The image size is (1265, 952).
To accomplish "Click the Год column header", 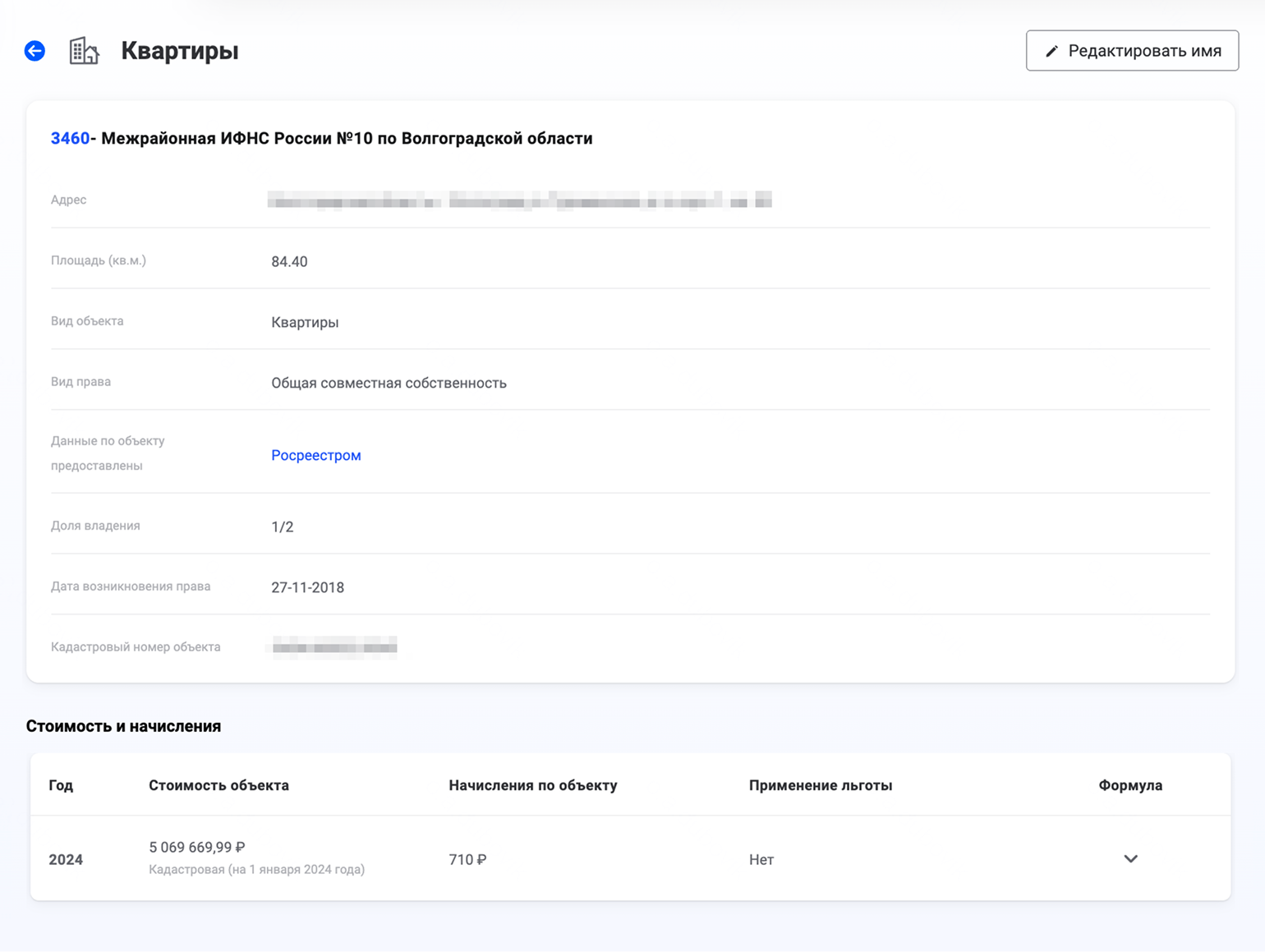I will coord(61,785).
